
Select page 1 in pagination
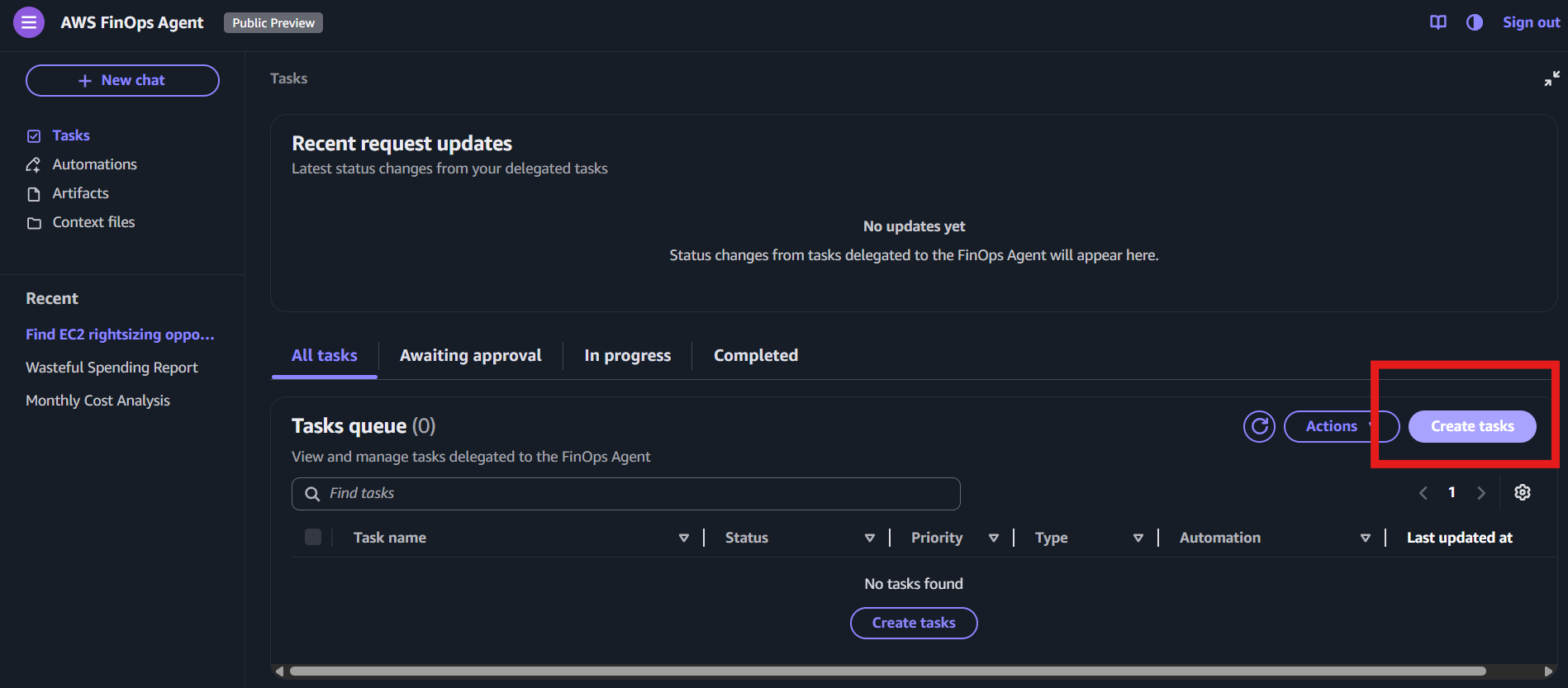click(x=1452, y=492)
